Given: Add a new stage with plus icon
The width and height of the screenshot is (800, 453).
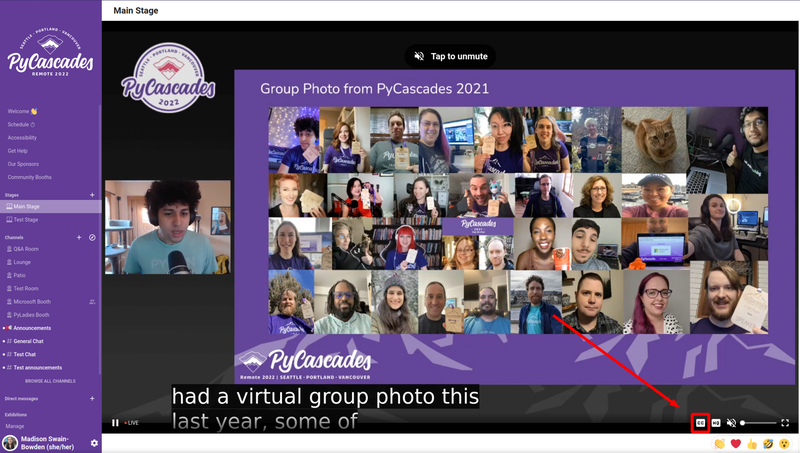Looking at the screenshot, I should pyautogui.click(x=92, y=195).
